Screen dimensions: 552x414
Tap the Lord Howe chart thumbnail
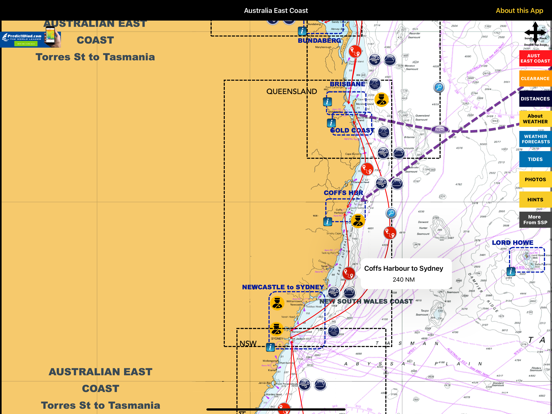tap(527, 260)
